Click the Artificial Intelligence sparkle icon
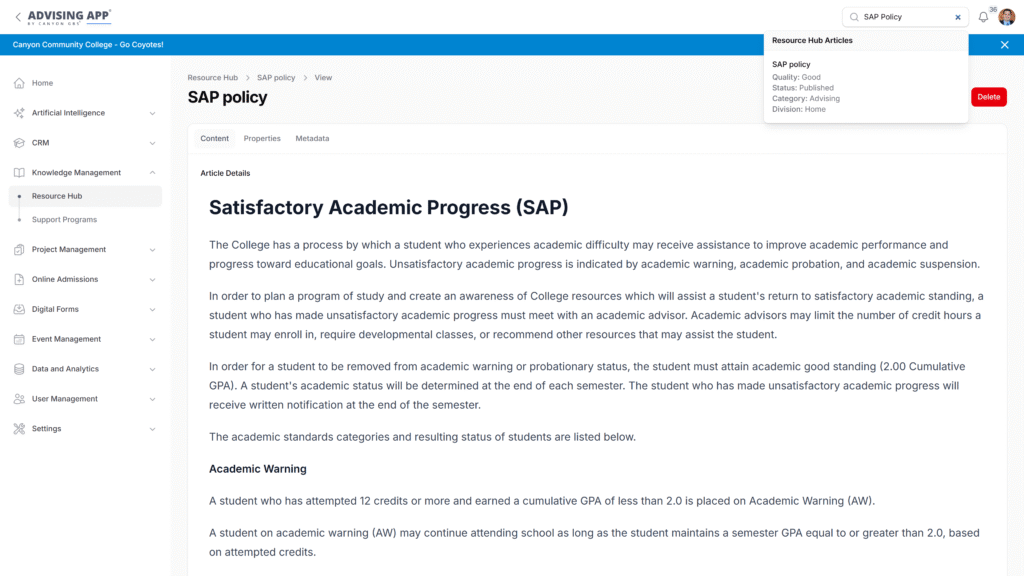This screenshot has width=1024, height=576. [x=19, y=113]
